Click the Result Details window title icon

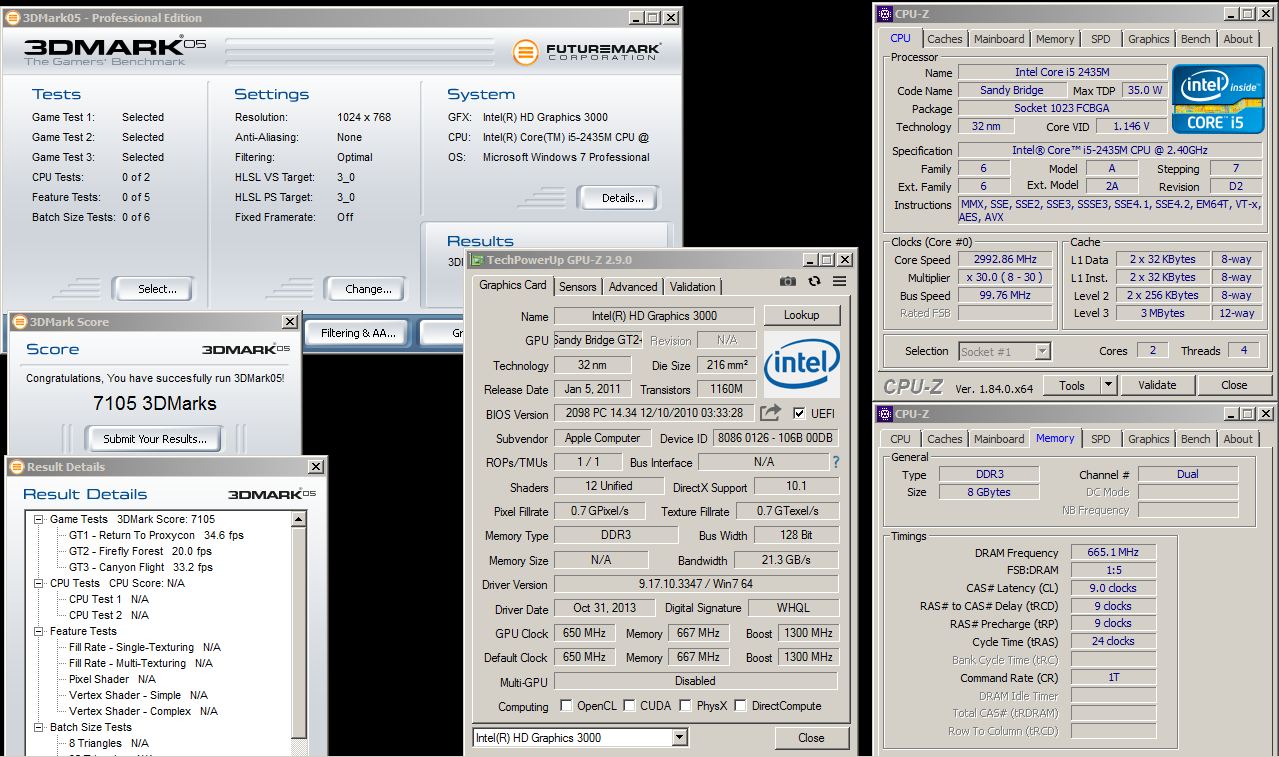pyautogui.click(x=16, y=467)
